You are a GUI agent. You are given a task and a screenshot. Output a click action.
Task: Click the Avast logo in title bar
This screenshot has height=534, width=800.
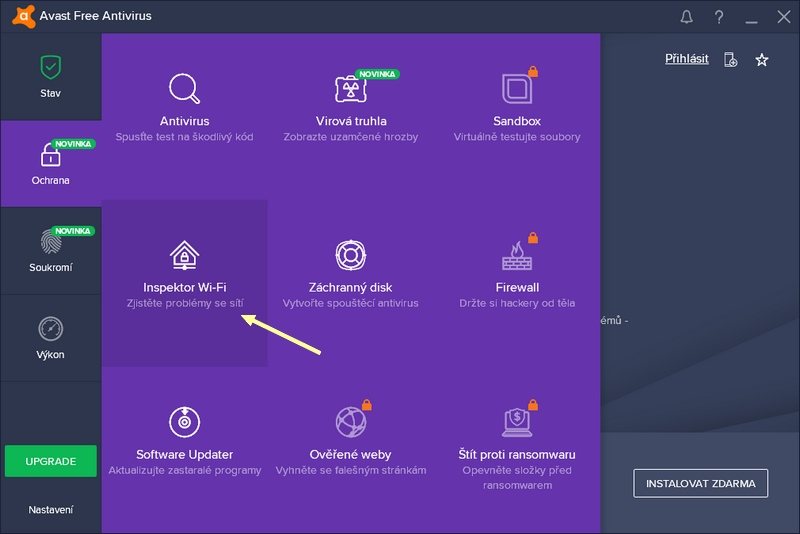coord(23,16)
